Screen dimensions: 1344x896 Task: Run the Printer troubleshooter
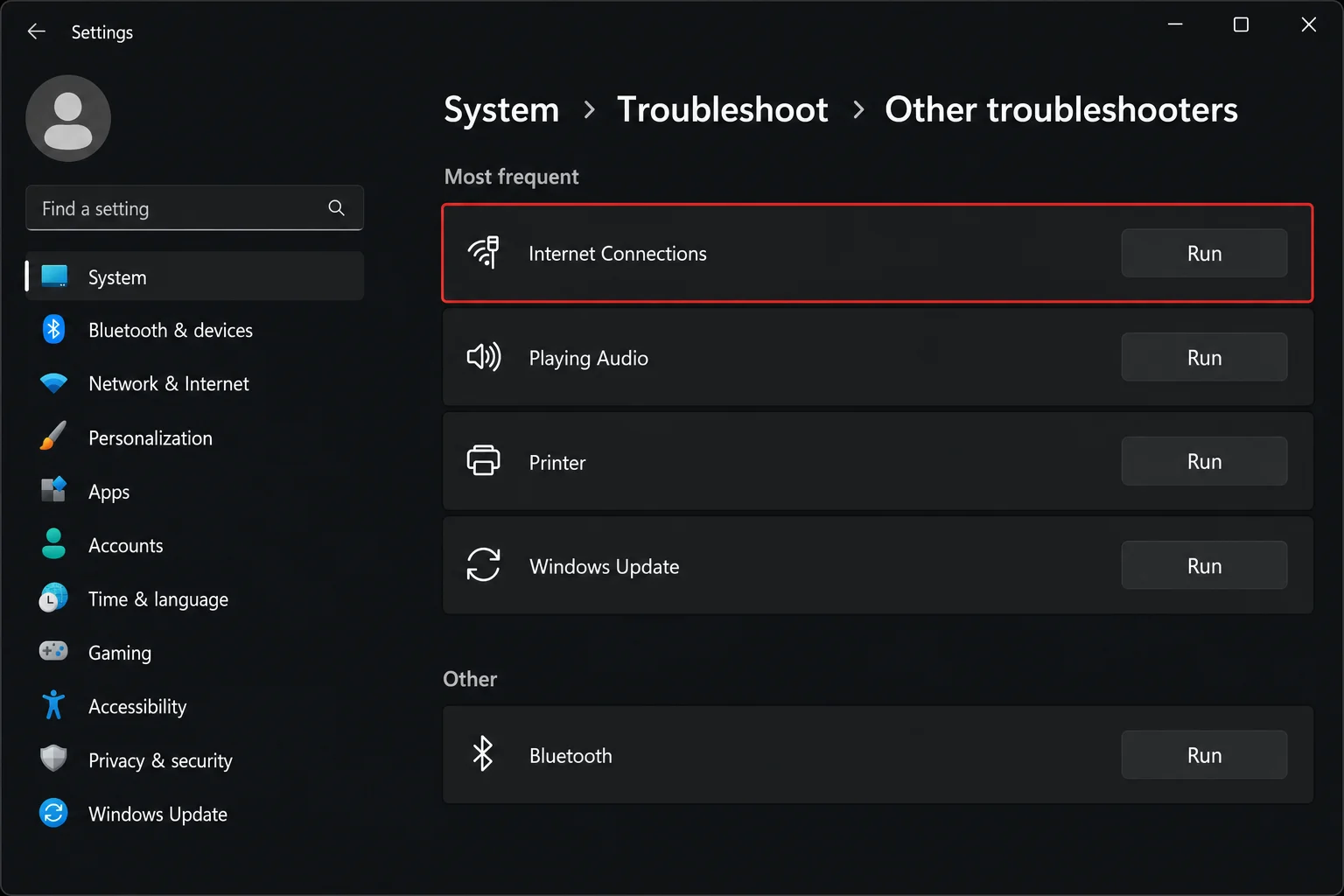(x=1204, y=461)
